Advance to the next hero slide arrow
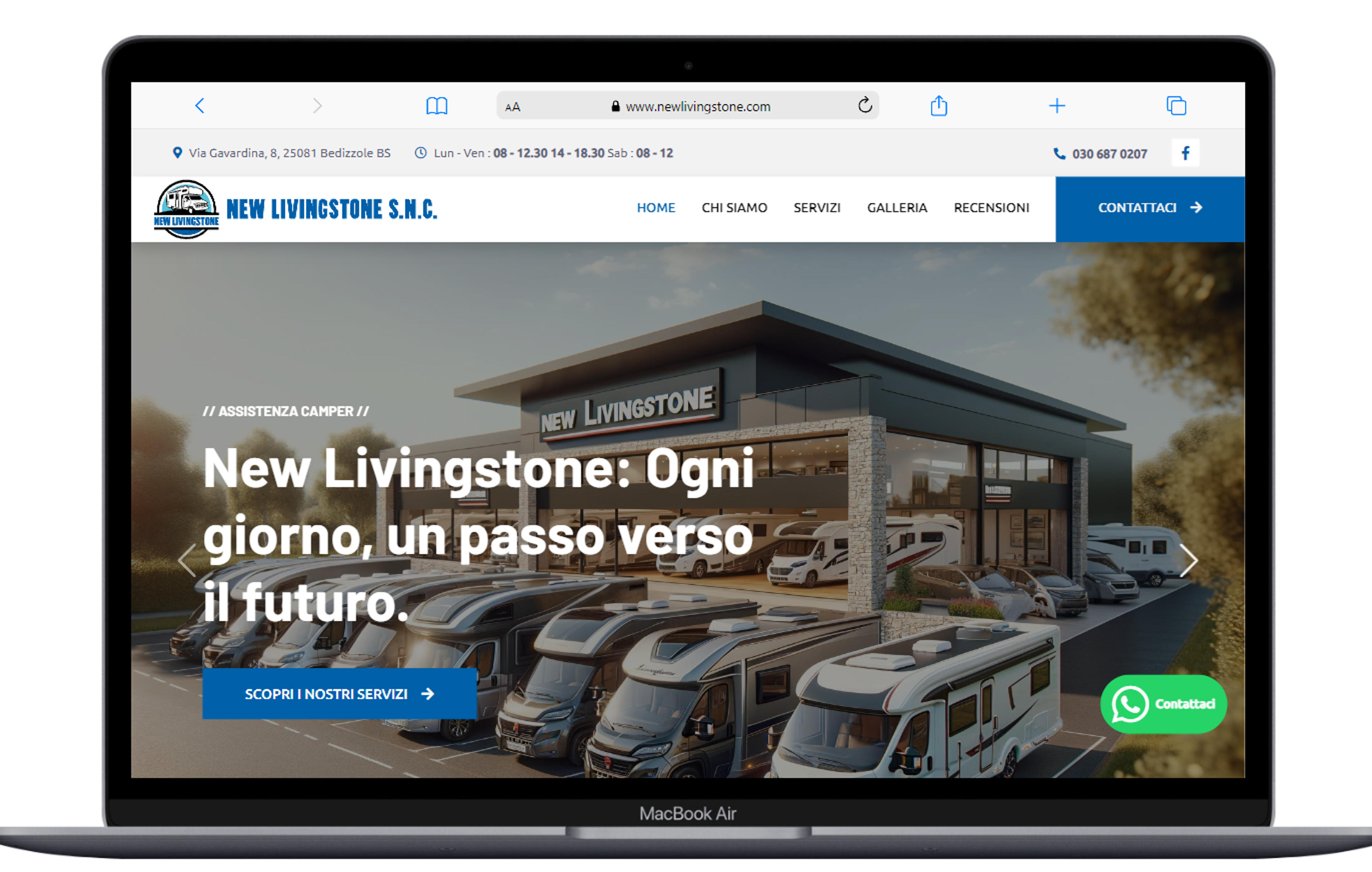The image size is (1372, 872). tap(1189, 560)
